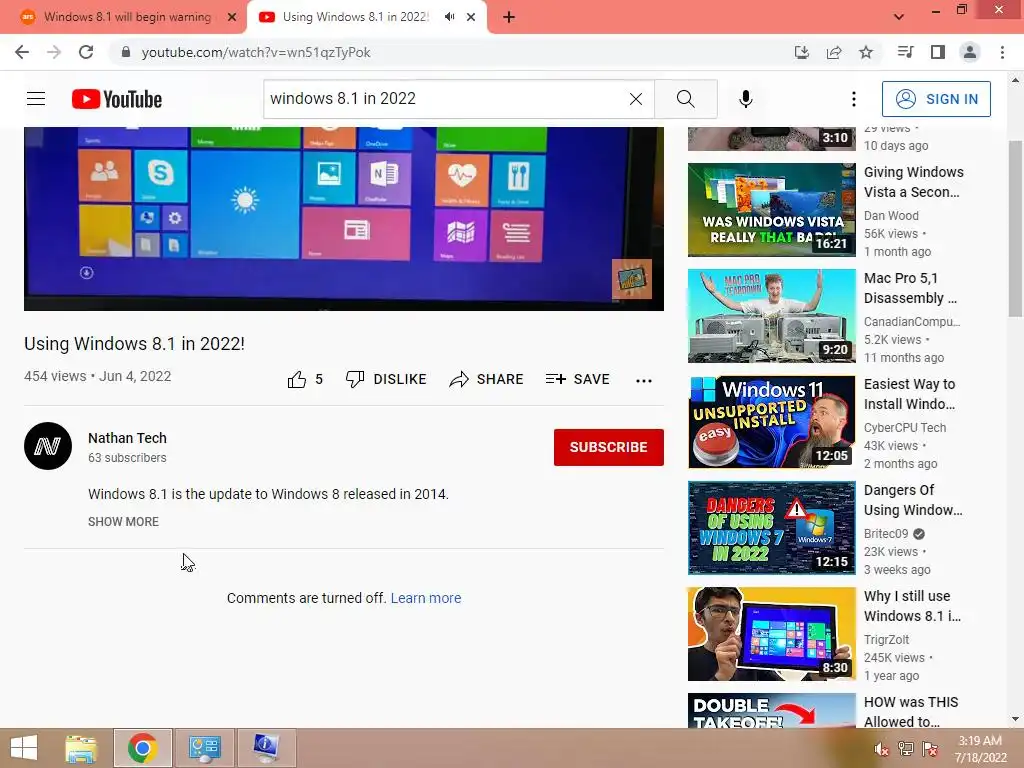
Task: Close the Using Windows 8.1 in 2022 tab
Action: pos(471,17)
